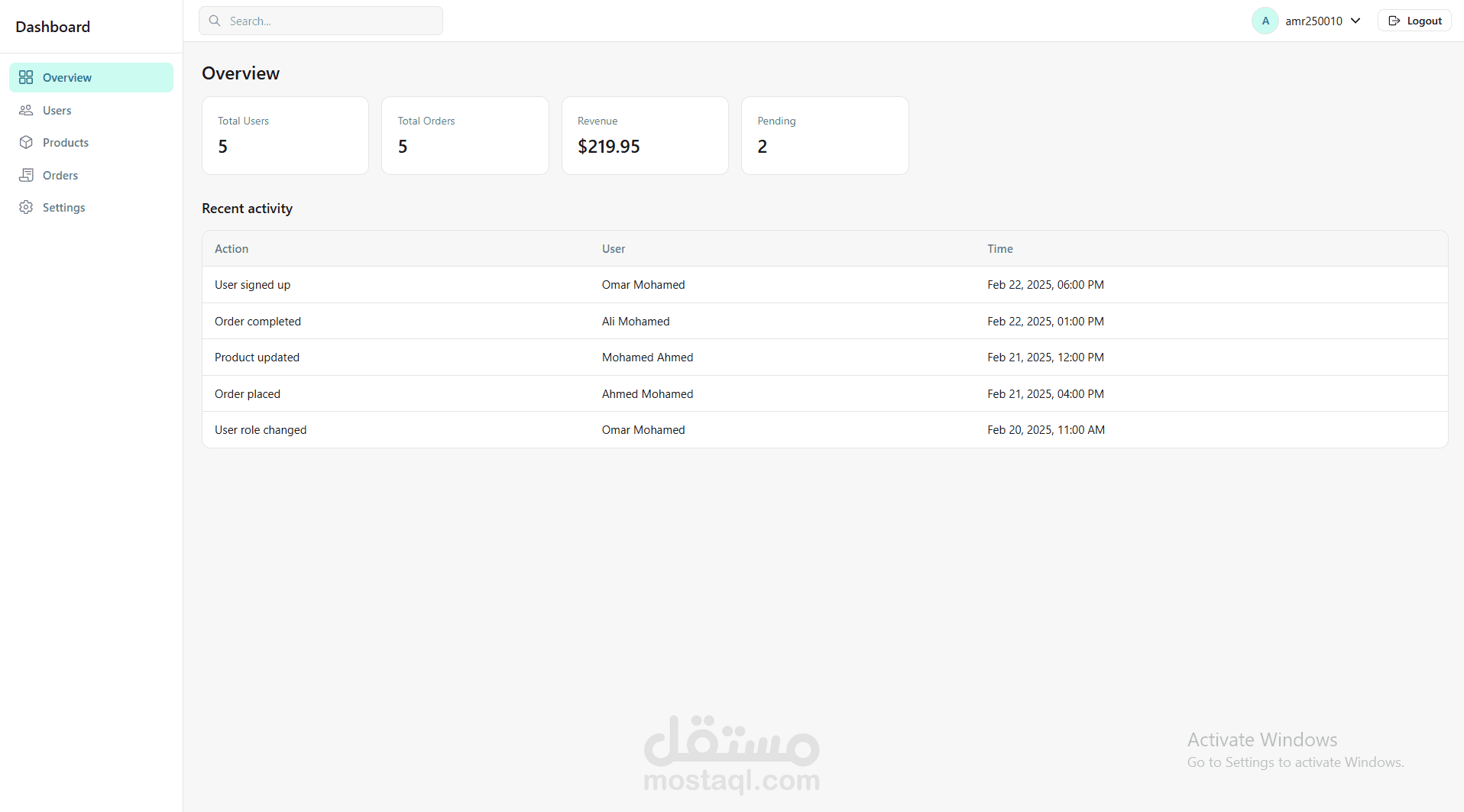Click the 'Overview' page heading
The height and width of the screenshot is (812, 1464).
(241, 73)
